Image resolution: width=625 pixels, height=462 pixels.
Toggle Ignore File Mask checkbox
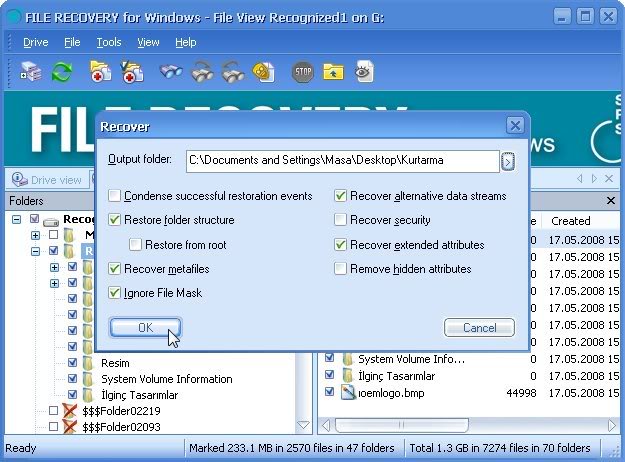(114, 293)
